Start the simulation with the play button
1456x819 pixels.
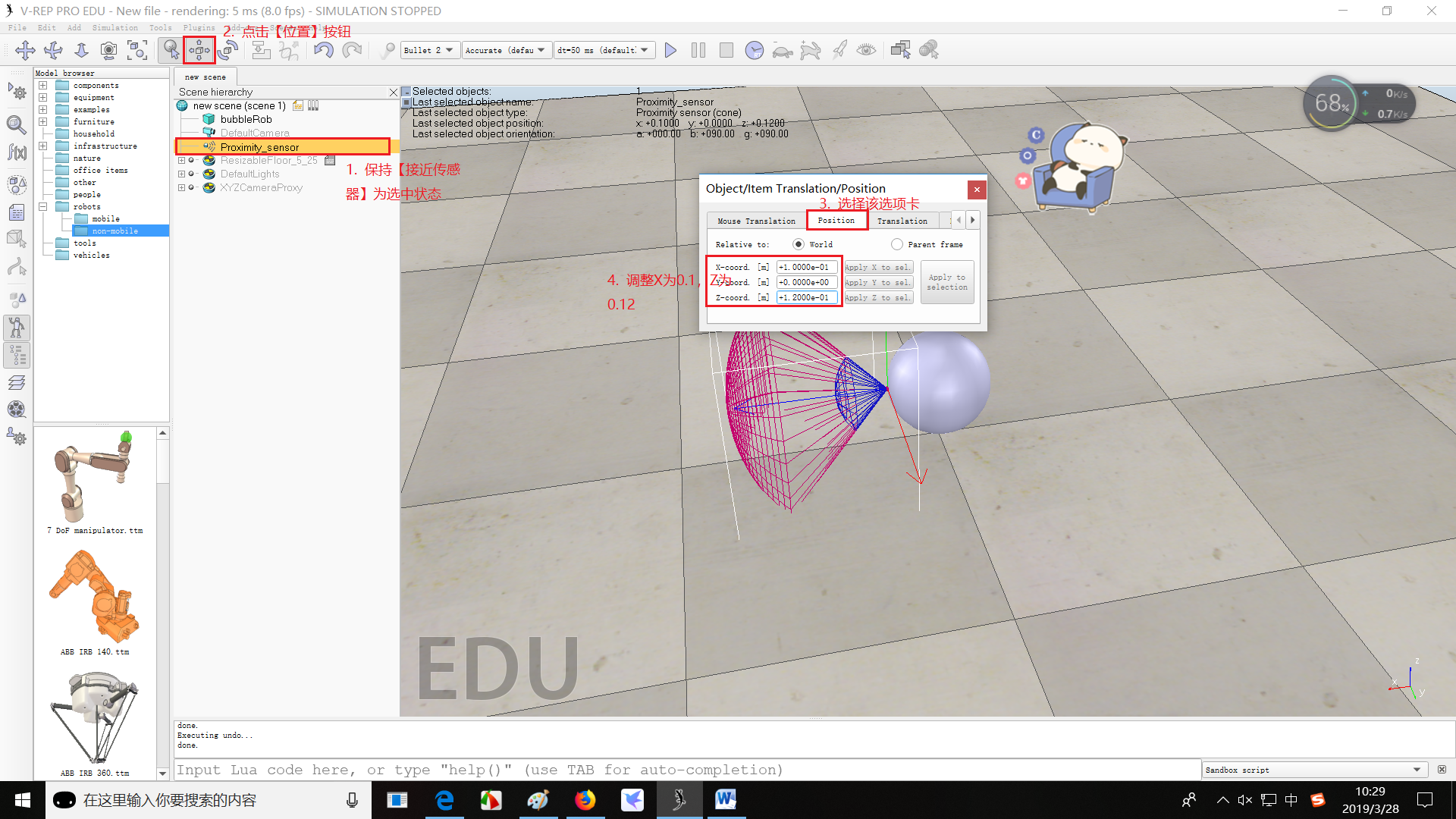(x=670, y=50)
